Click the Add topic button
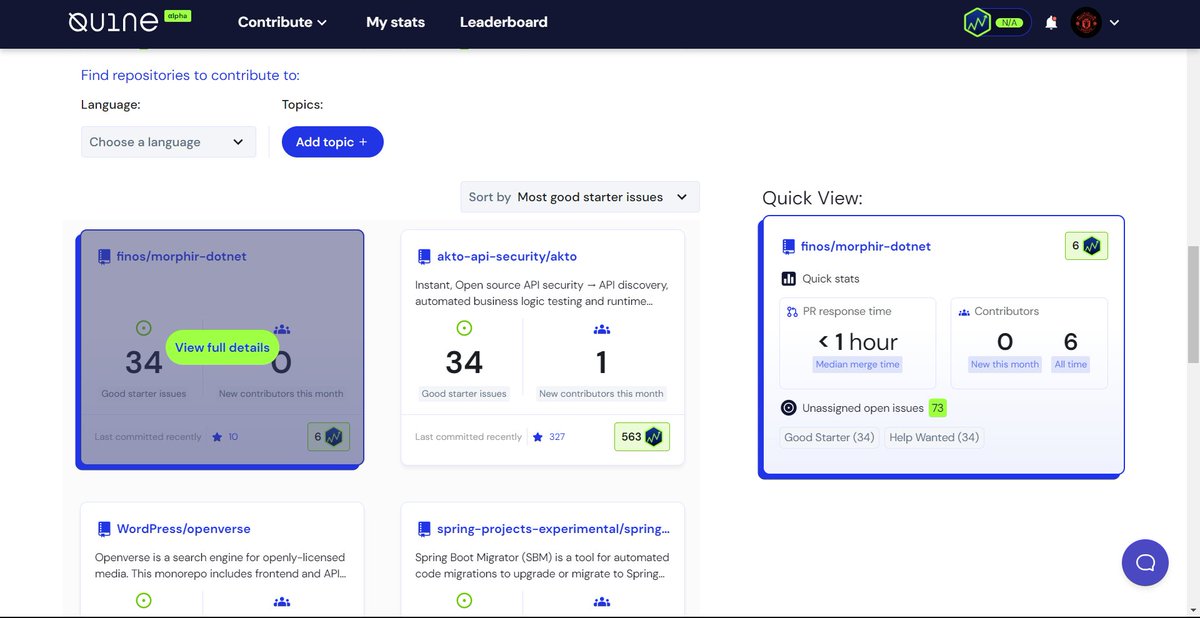The image size is (1200, 618). tap(332, 142)
